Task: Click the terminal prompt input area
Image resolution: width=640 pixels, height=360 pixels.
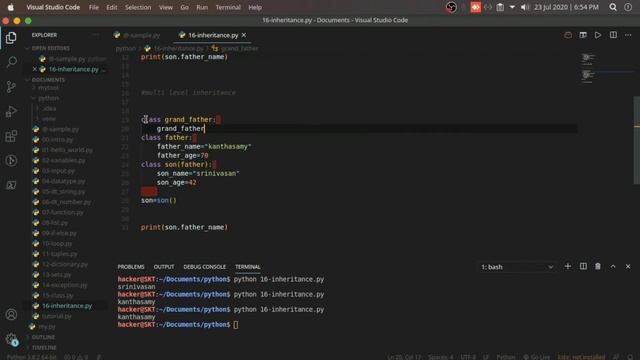Action: [x=236, y=325]
